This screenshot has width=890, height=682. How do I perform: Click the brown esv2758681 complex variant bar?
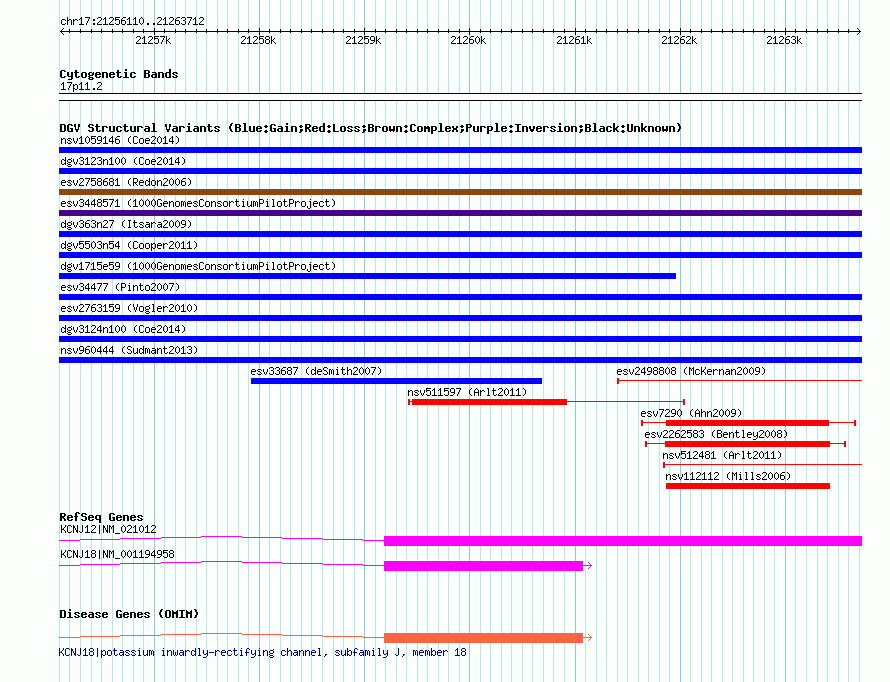(460, 192)
